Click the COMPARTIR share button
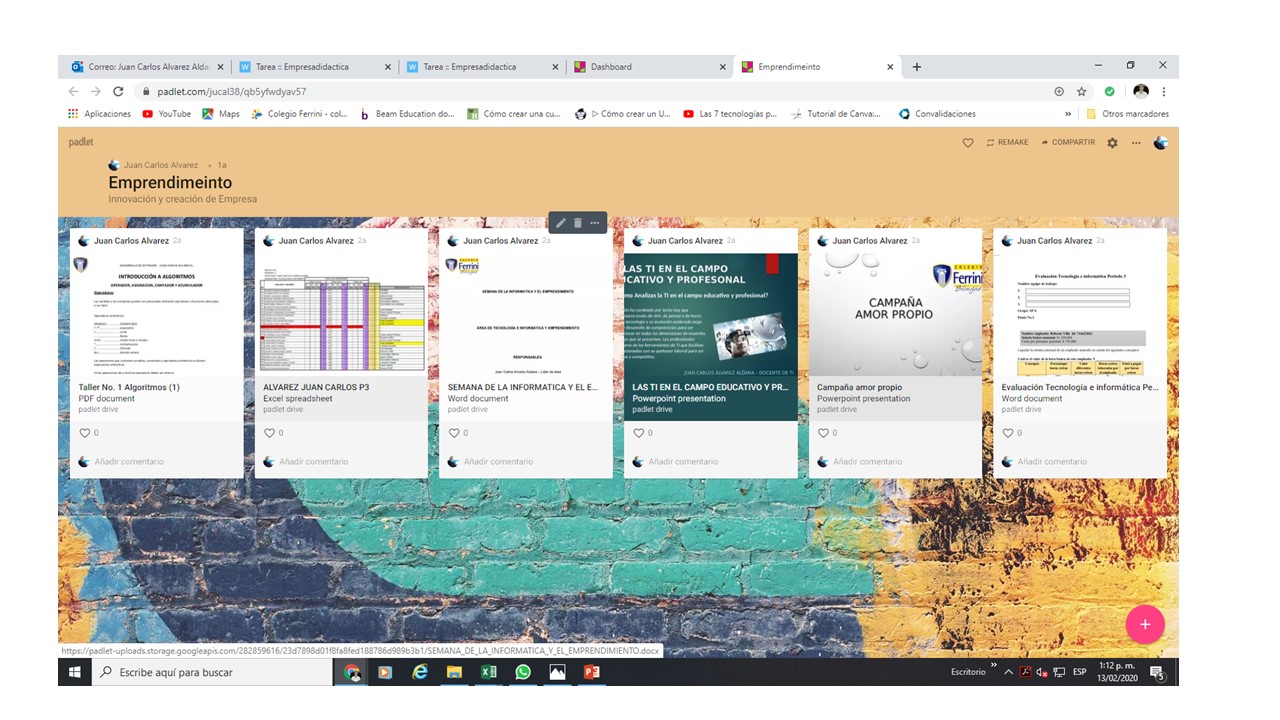Image resolution: width=1280 pixels, height=720 pixels. (x=1068, y=143)
